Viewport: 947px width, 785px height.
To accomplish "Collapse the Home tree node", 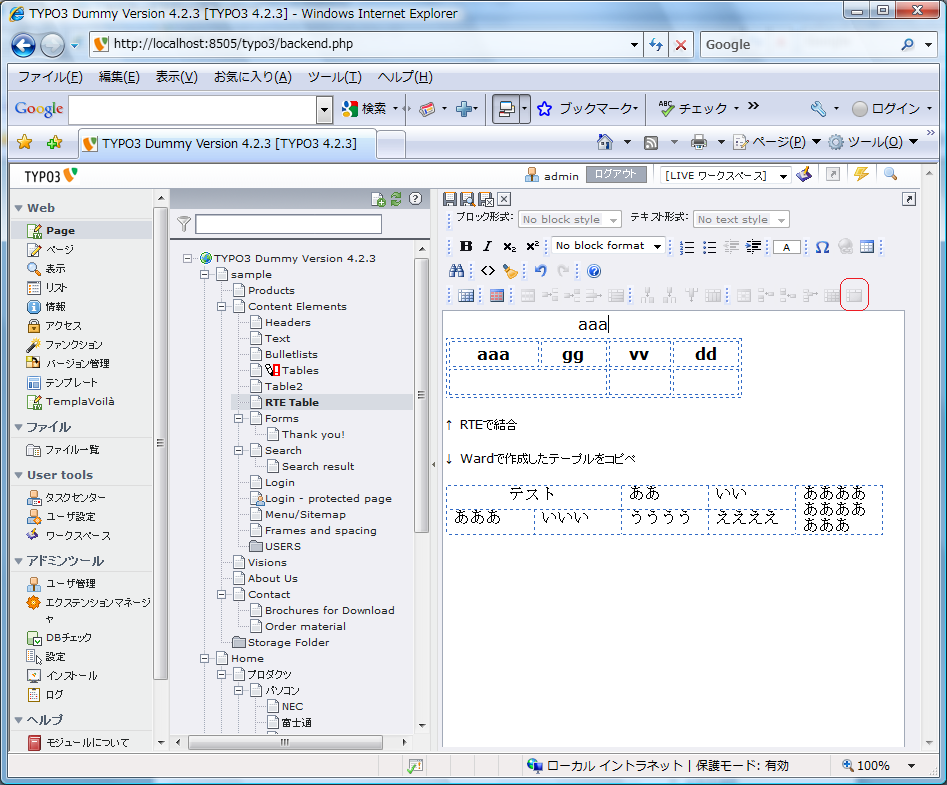I will coord(205,659).
